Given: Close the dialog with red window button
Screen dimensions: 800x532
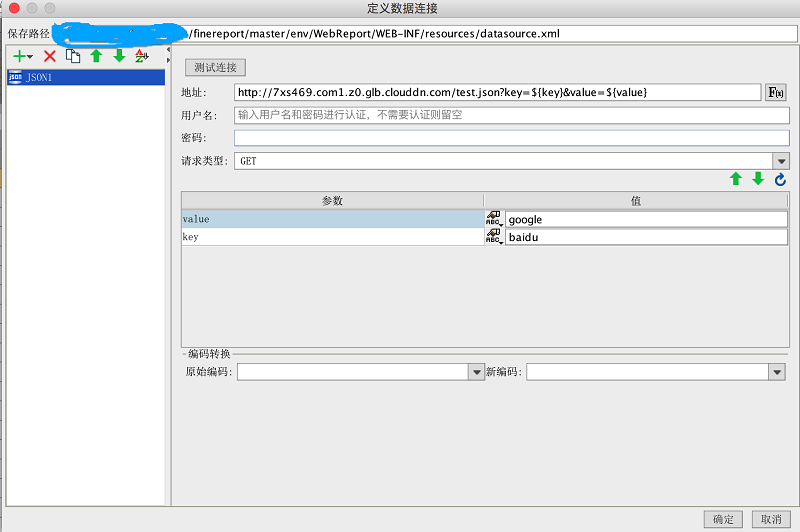Looking at the screenshot, I should tap(14, 8).
